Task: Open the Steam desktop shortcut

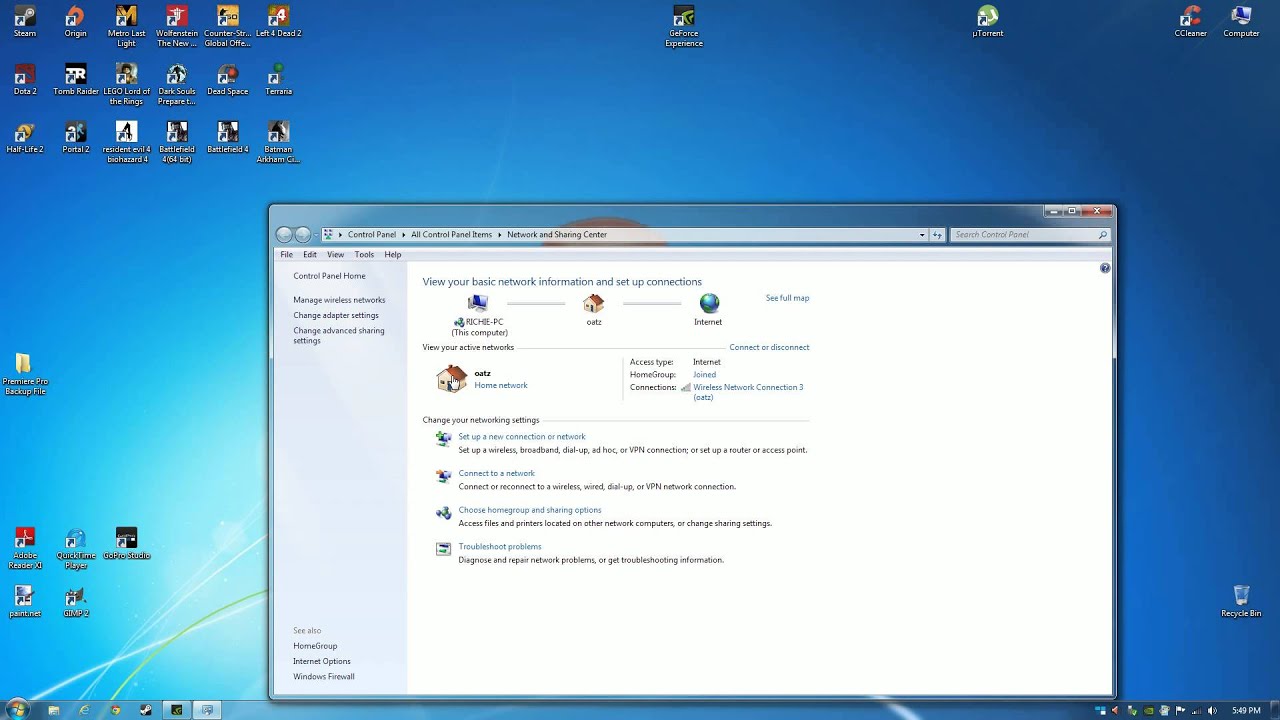Action: (25, 22)
